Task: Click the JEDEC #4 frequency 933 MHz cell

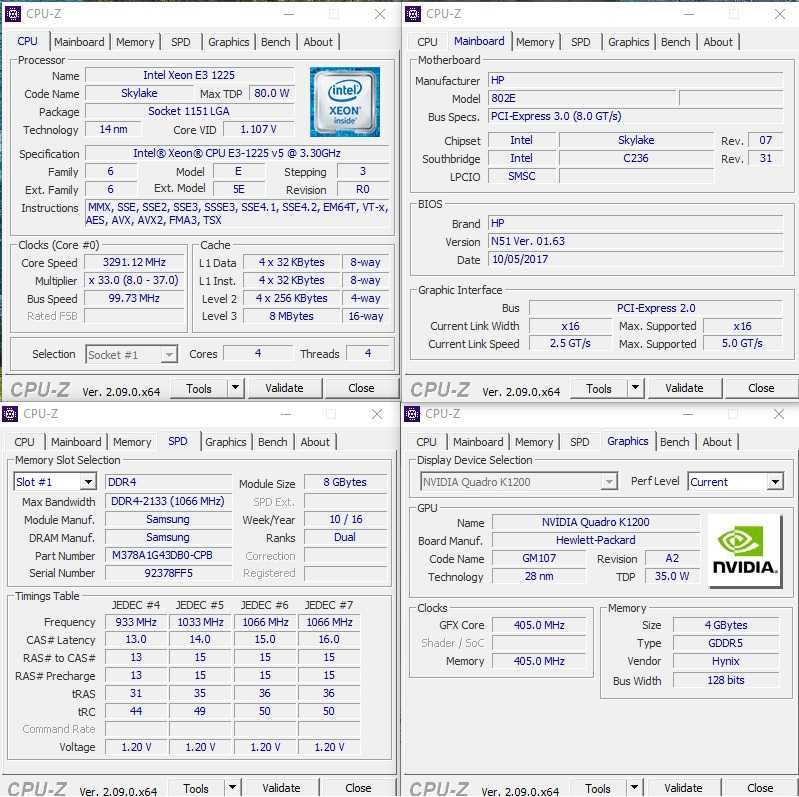Action: (136, 622)
